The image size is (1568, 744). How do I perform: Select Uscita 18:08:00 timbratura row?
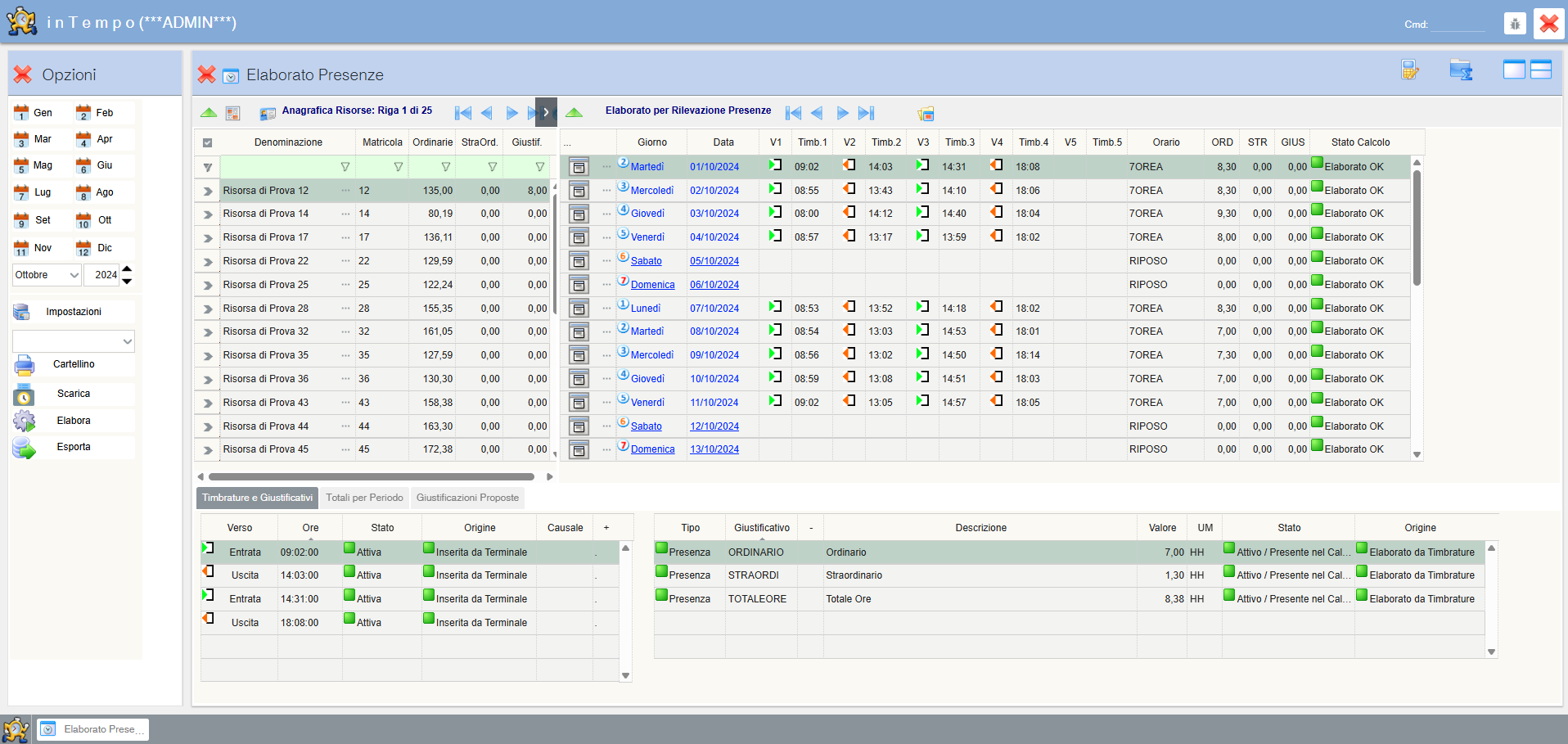409,623
